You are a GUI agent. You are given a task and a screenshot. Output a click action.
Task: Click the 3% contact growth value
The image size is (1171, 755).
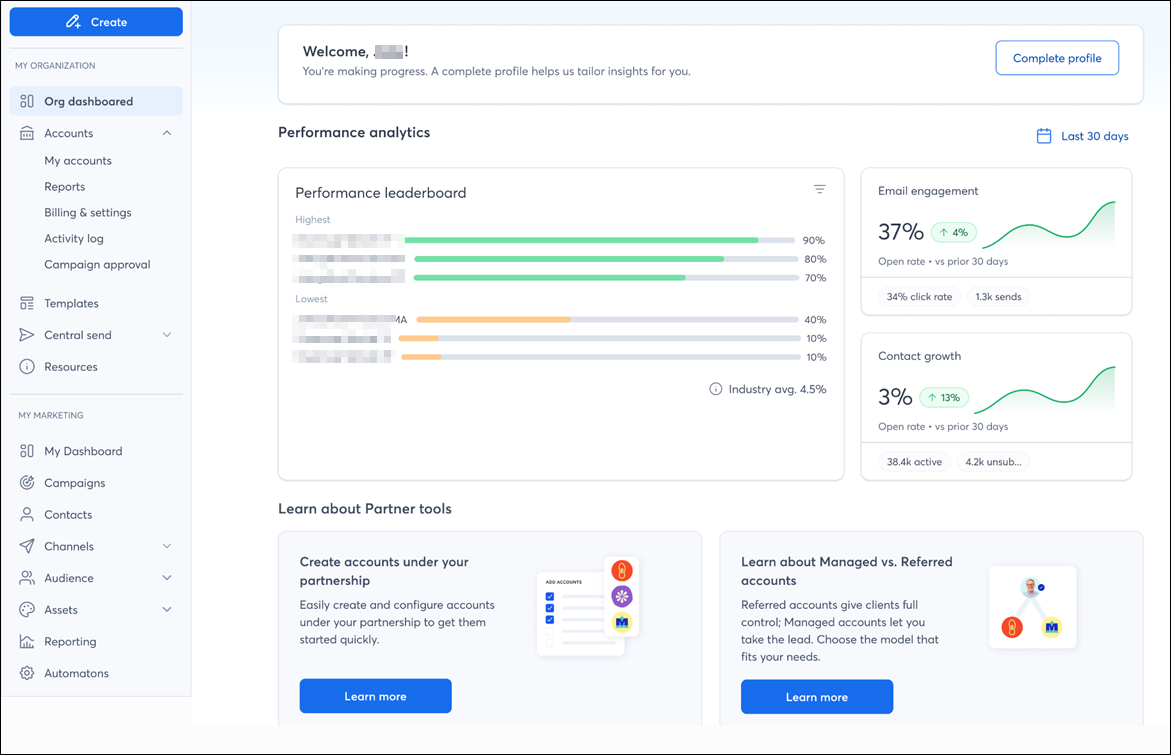(895, 397)
